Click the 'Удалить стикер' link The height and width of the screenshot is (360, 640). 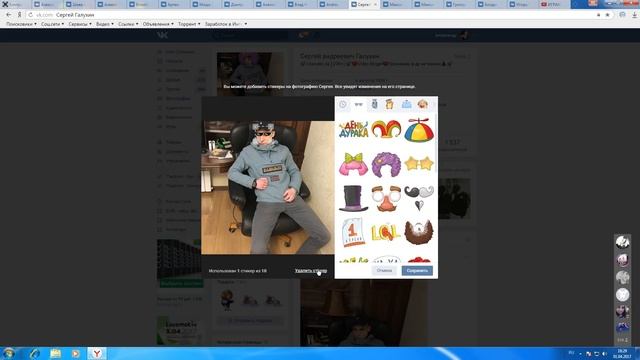point(311,270)
